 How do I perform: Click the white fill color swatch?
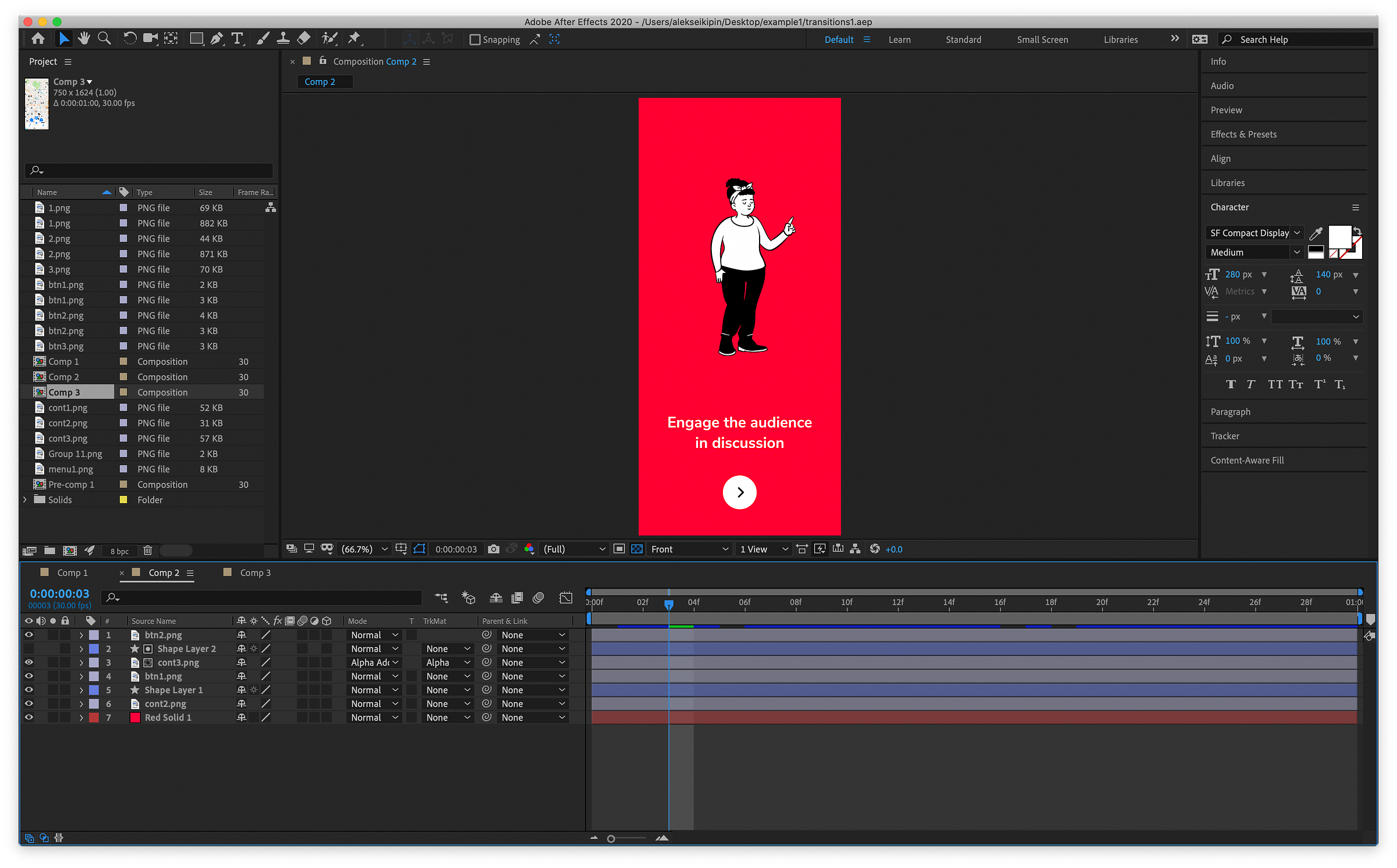(1339, 236)
